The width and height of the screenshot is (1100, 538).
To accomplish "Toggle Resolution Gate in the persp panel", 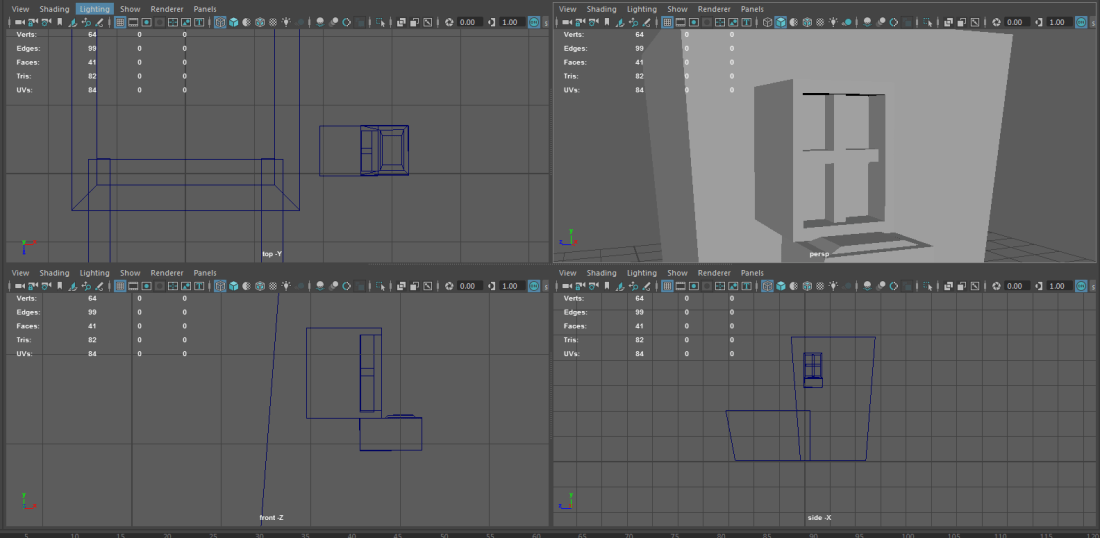I will coord(693,22).
